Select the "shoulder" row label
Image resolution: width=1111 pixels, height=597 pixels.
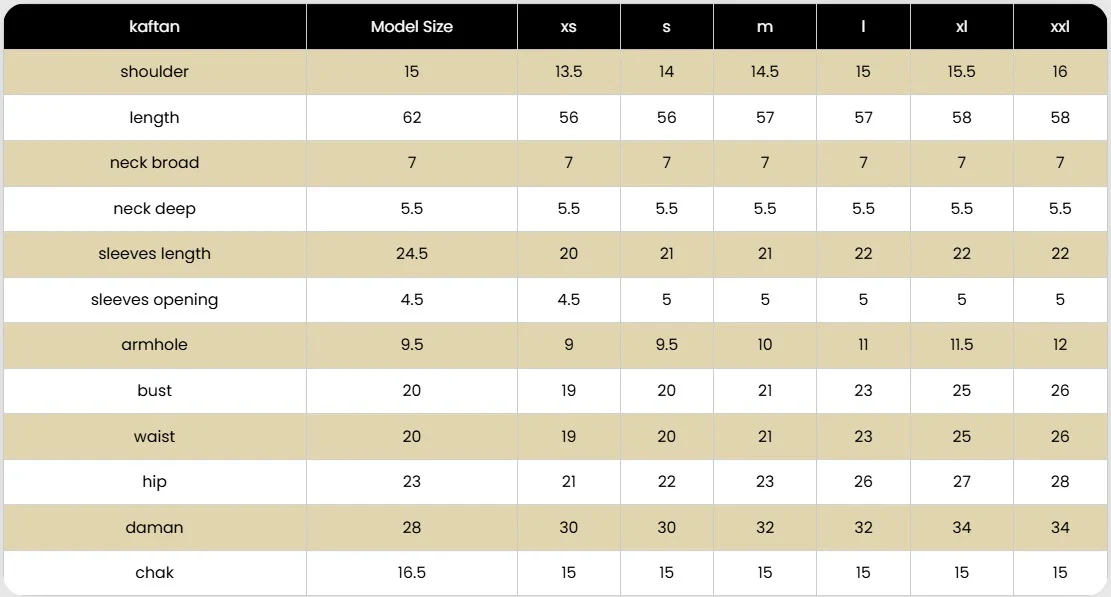pyautogui.click(x=155, y=72)
